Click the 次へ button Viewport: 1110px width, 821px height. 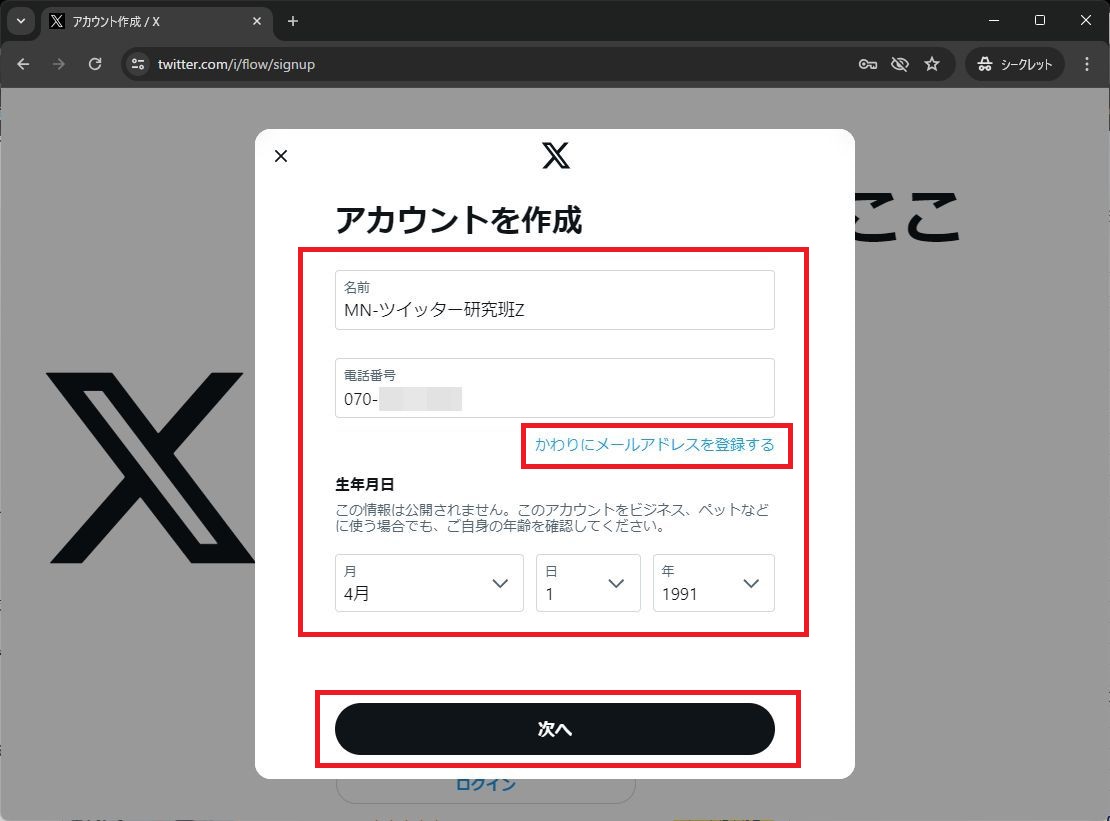[x=554, y=729]
